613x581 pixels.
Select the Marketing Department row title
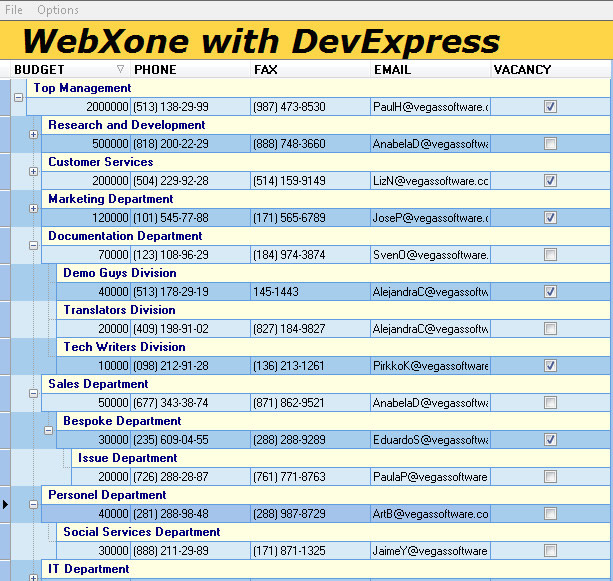click(x=110, y=199)
